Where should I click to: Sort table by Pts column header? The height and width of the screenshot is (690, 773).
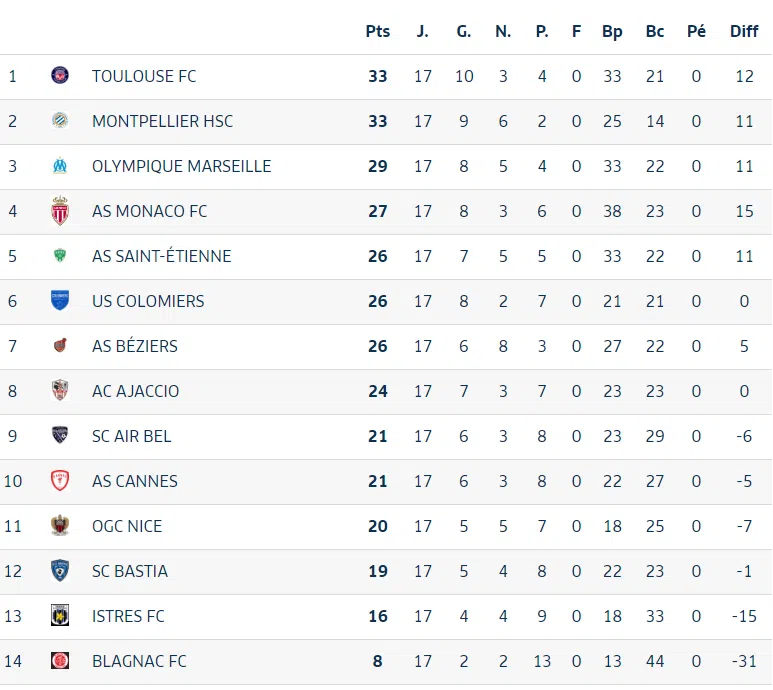[377, 31]
